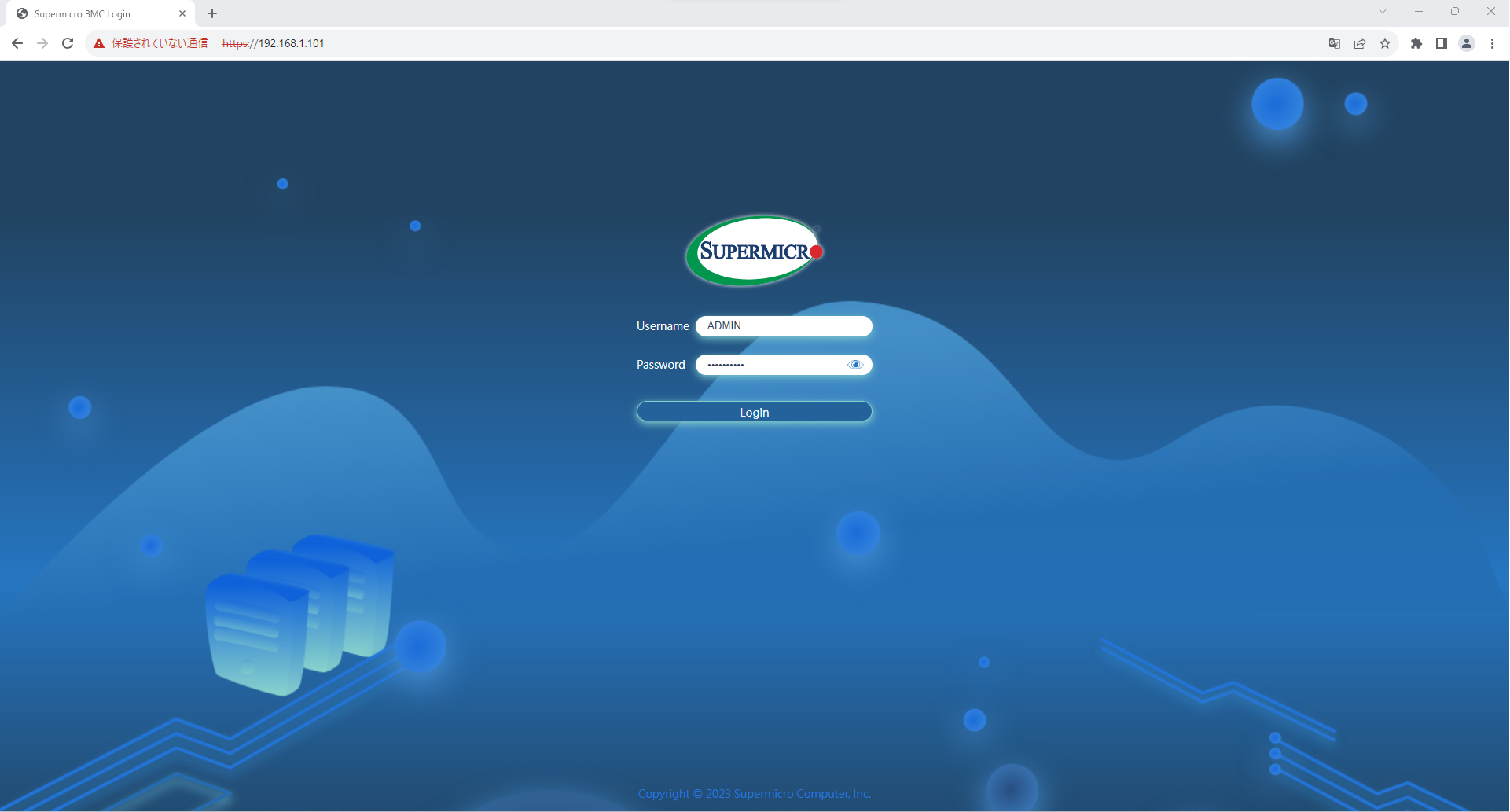The width and height of the screenshot is (1510, 812).
Task: Click the Login button
Action: 755,412
